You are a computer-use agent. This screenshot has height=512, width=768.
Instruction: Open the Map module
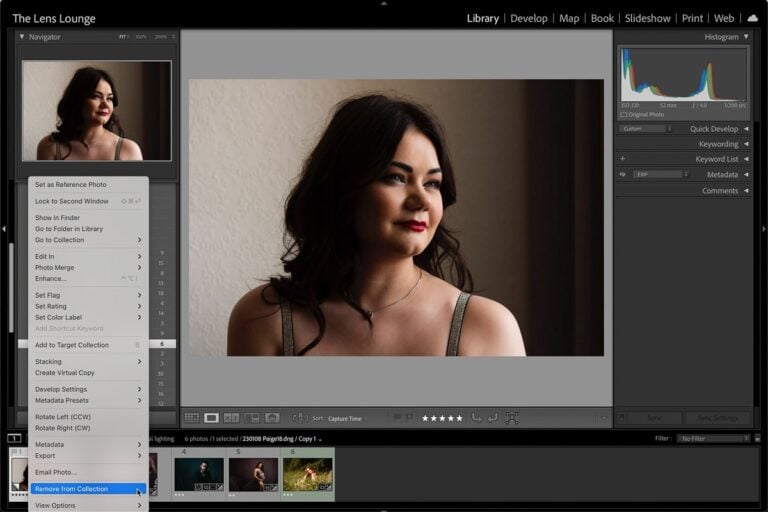[569, 19]
